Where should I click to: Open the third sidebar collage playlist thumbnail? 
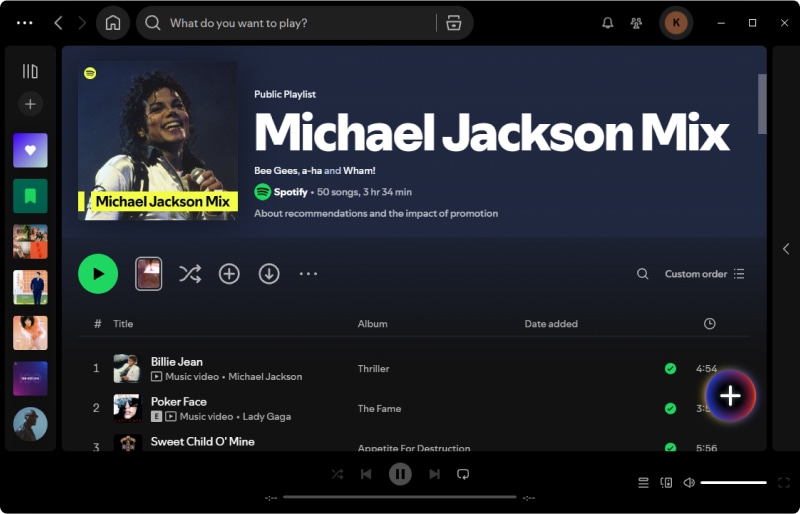coord(30,241)
